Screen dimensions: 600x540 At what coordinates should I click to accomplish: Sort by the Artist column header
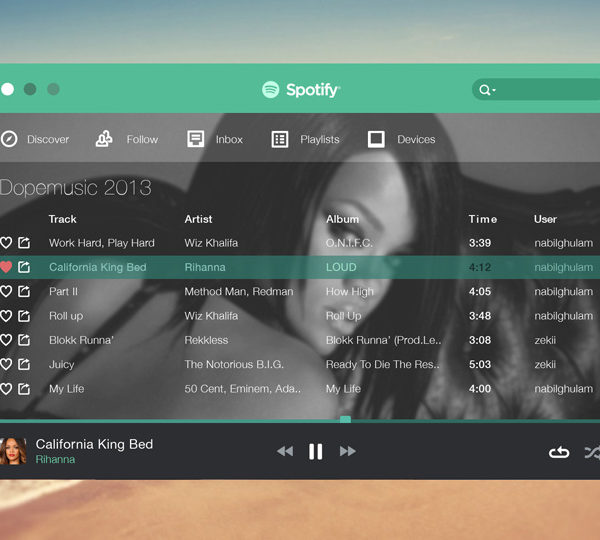coord(198,219)
